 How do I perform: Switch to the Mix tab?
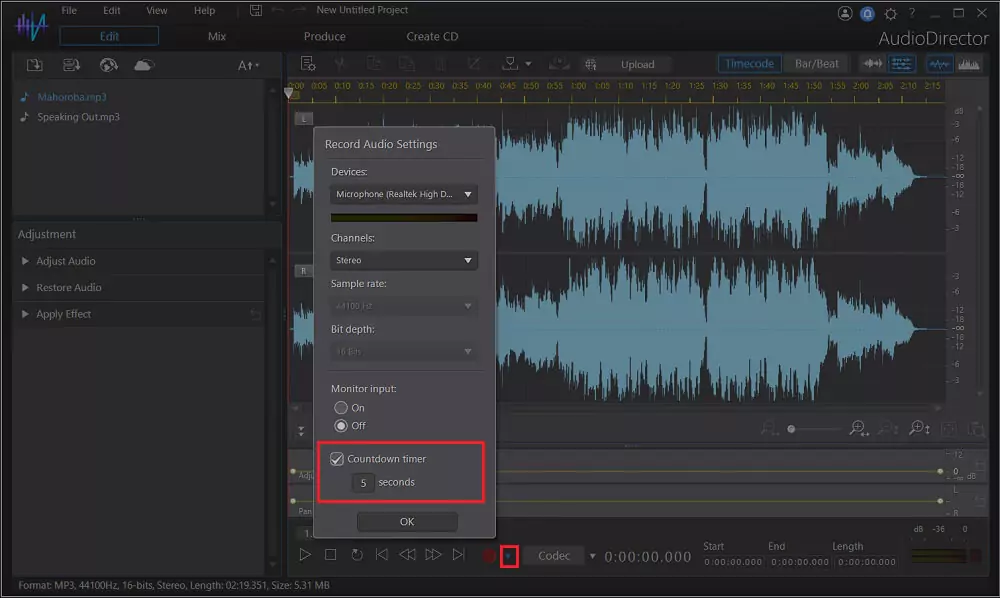pos(216,36)
